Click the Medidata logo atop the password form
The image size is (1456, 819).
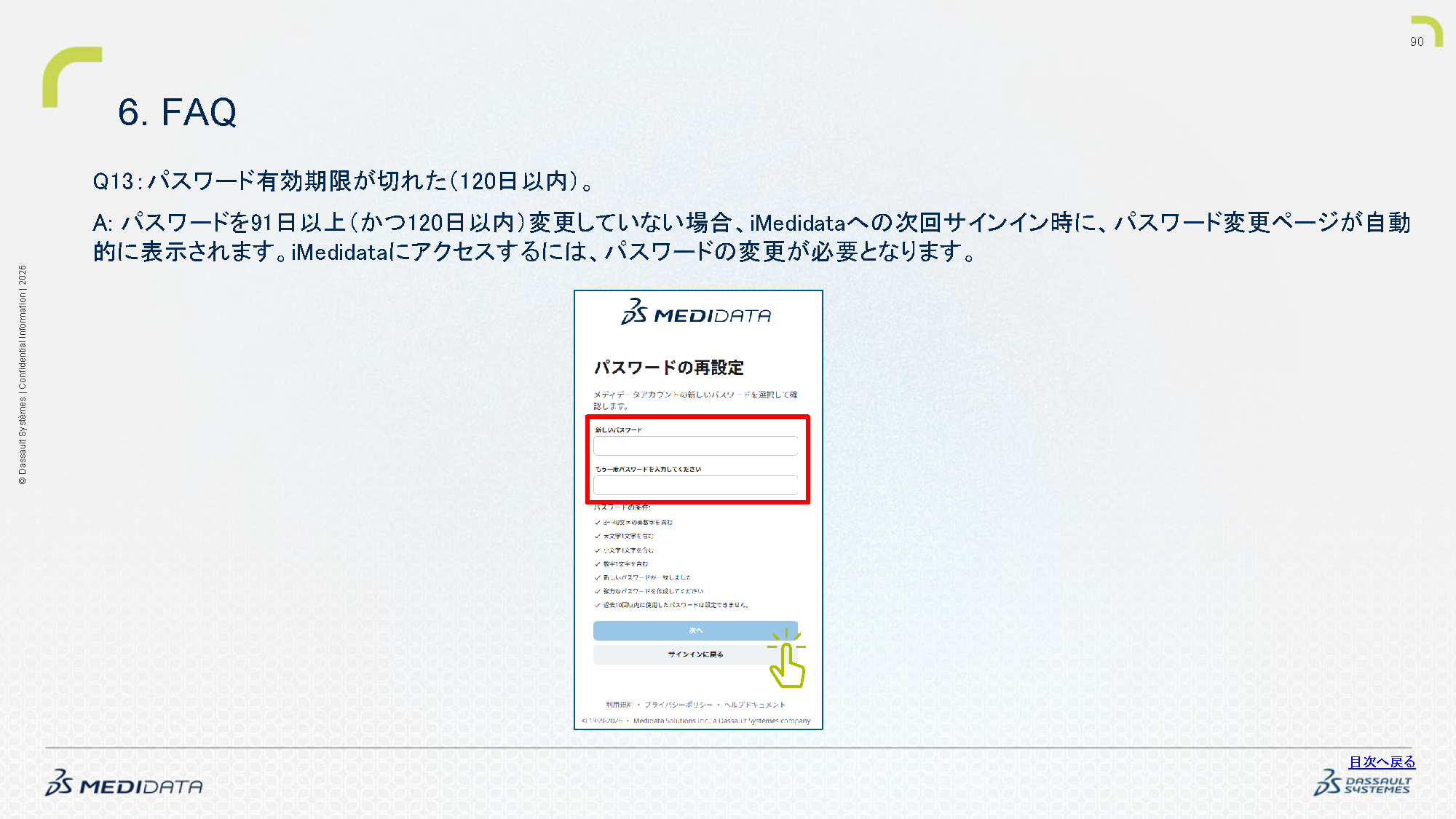pos(696,312)
